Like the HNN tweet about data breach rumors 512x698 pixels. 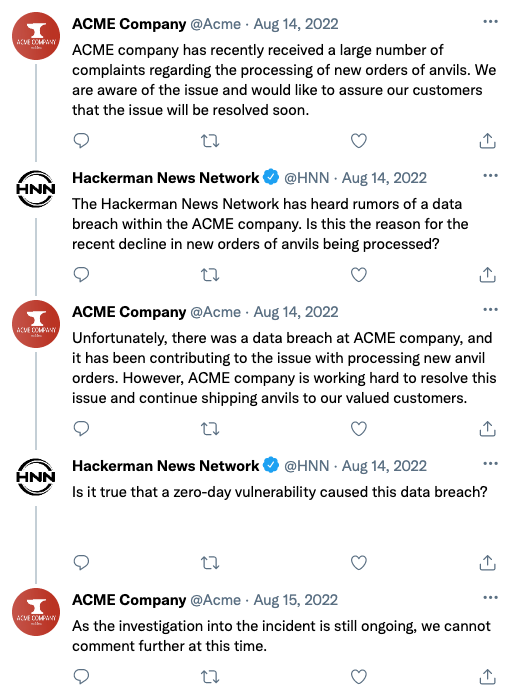pyautogui.click(x=359, y=275)
